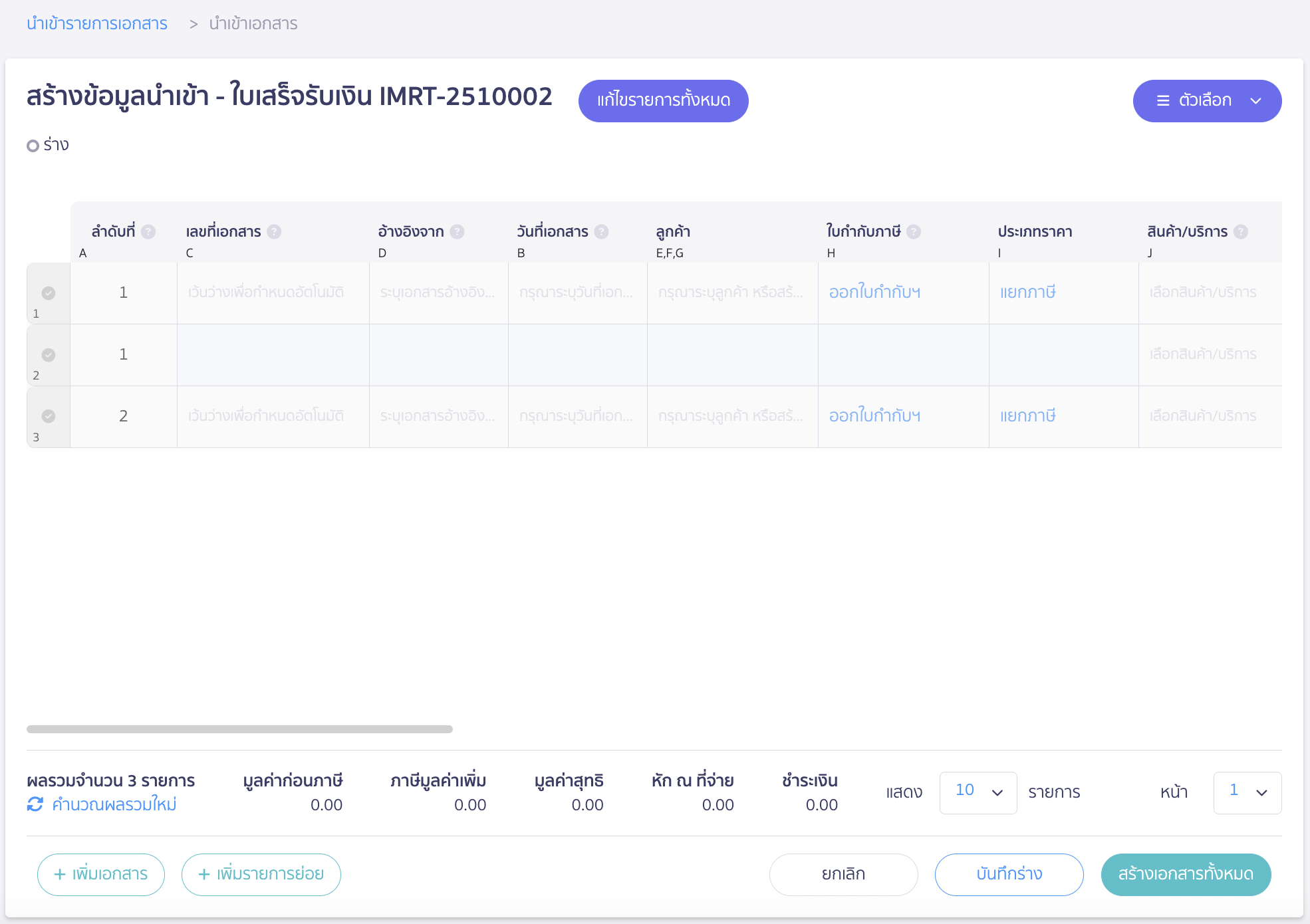The image size is (1310, 924).
Task: Select the checkmark for table row 2
Action: coord(47,354)
